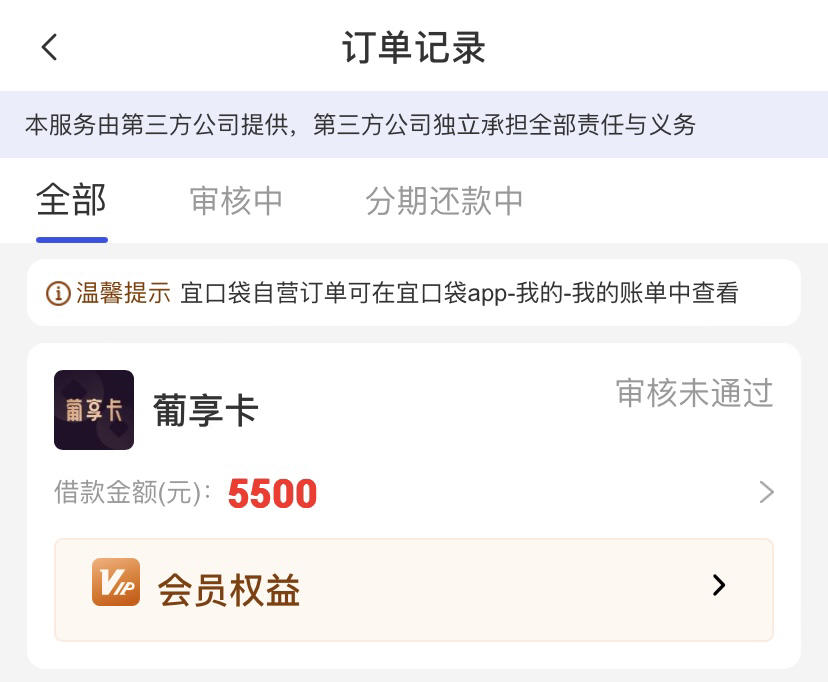
Task: Tap the 审核未通过 status label
Action: (694, 393)
